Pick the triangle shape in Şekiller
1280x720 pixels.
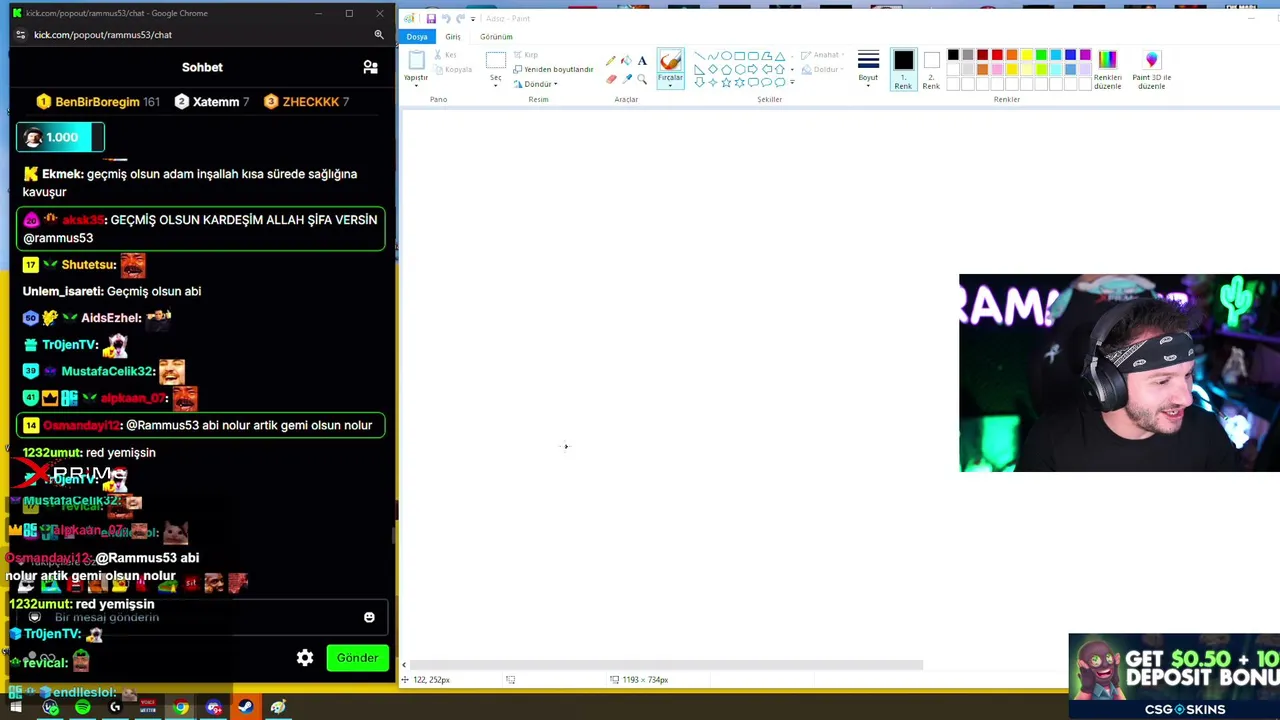coord(780,56)
